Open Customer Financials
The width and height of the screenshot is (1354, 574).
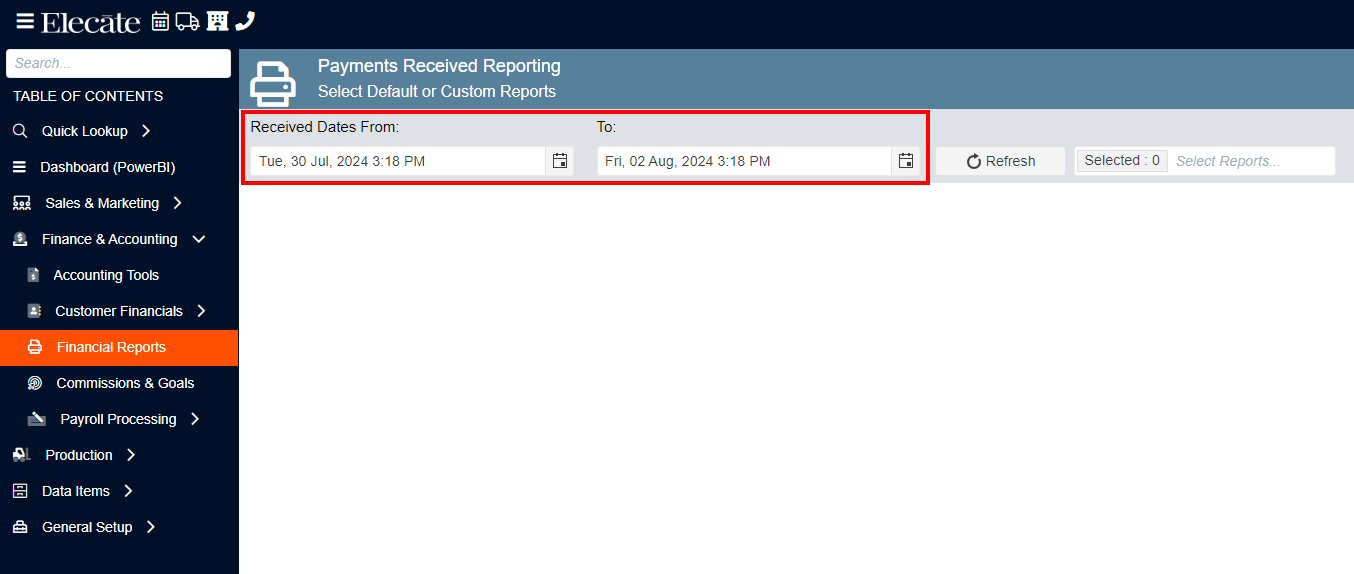[119, 311]
